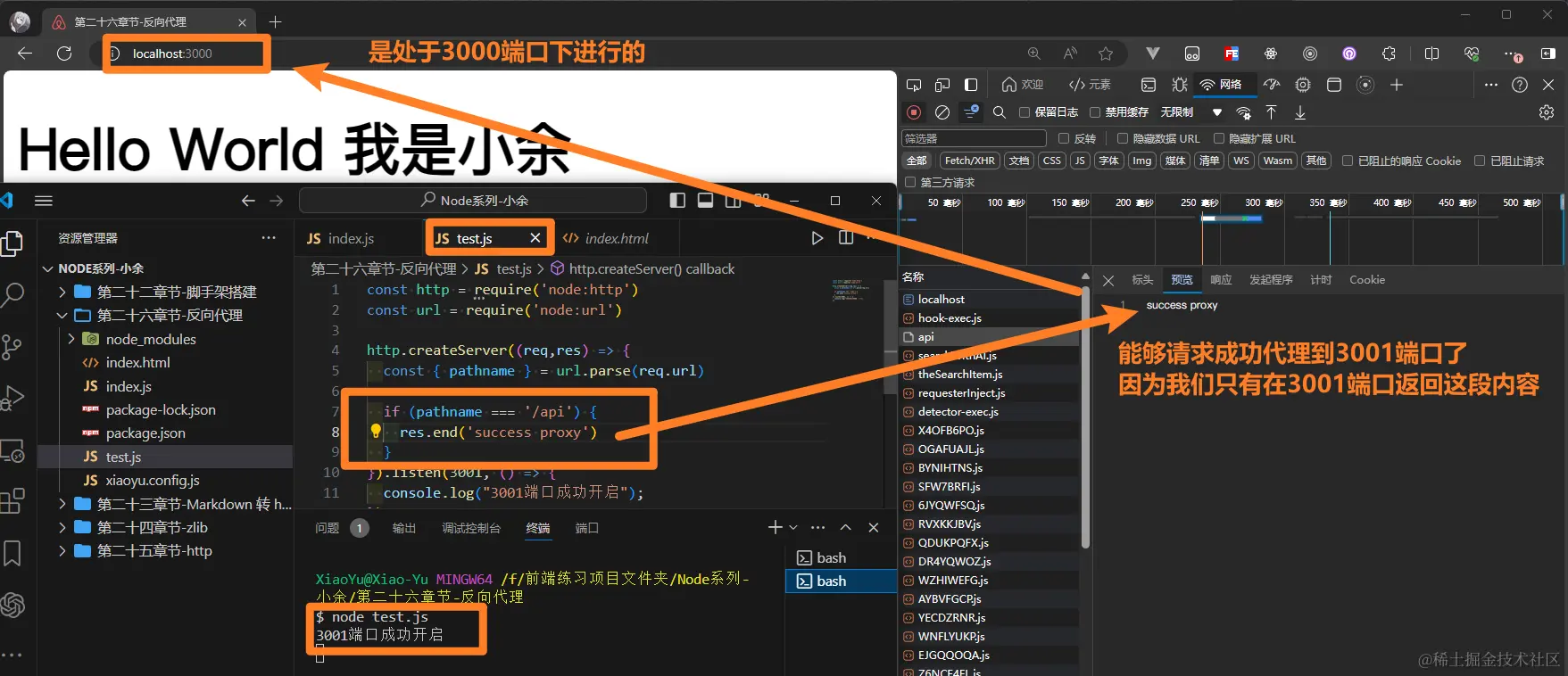Click the VS Code command center search box
Screen dimensions: 1568x676
[x=473, y=201]
